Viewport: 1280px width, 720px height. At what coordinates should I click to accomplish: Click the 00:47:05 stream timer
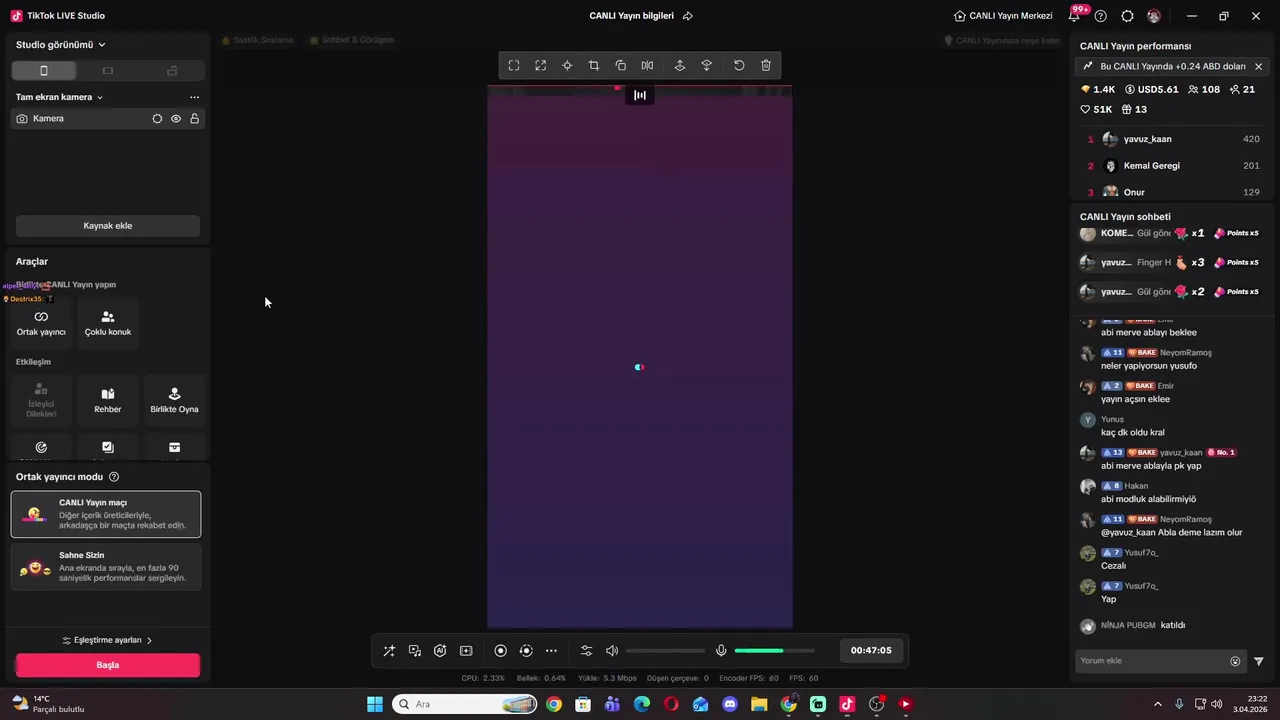871,650
